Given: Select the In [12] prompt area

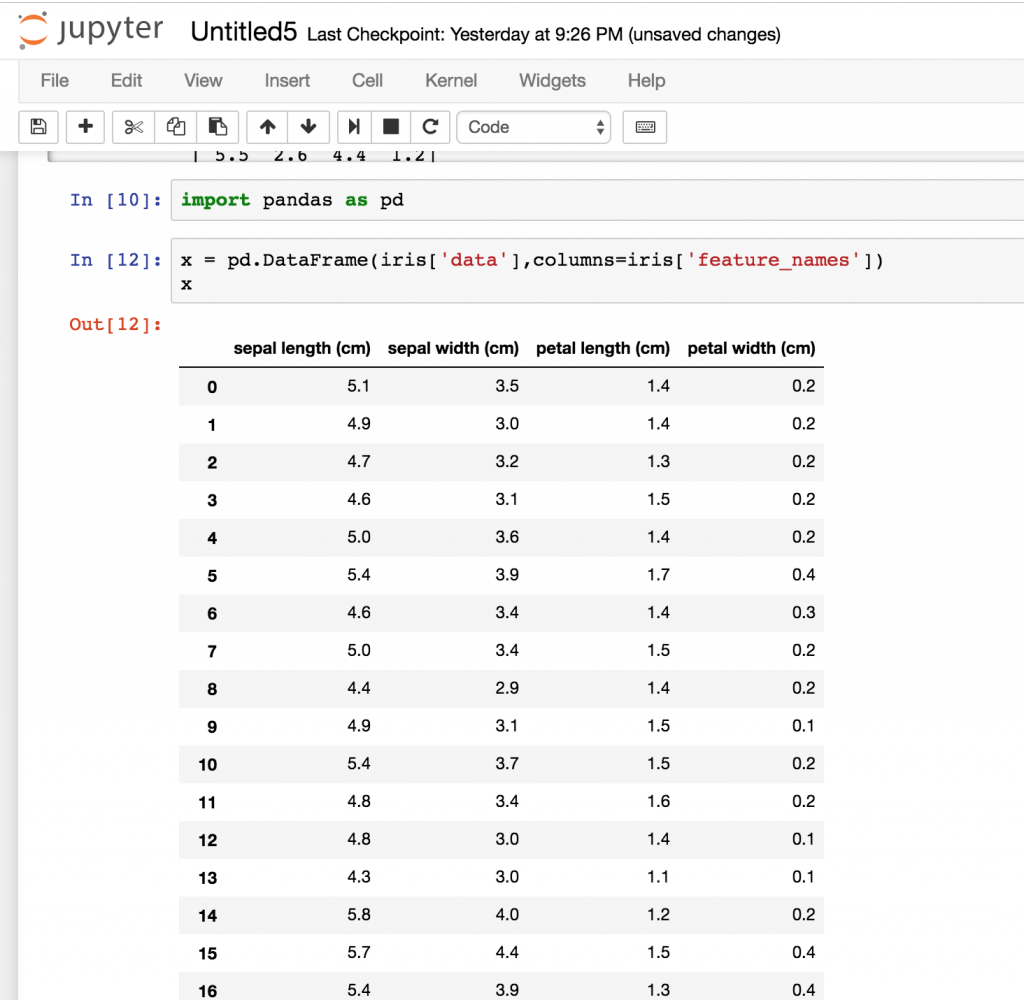Looking at the screenshot, I should tap(116, 260).
